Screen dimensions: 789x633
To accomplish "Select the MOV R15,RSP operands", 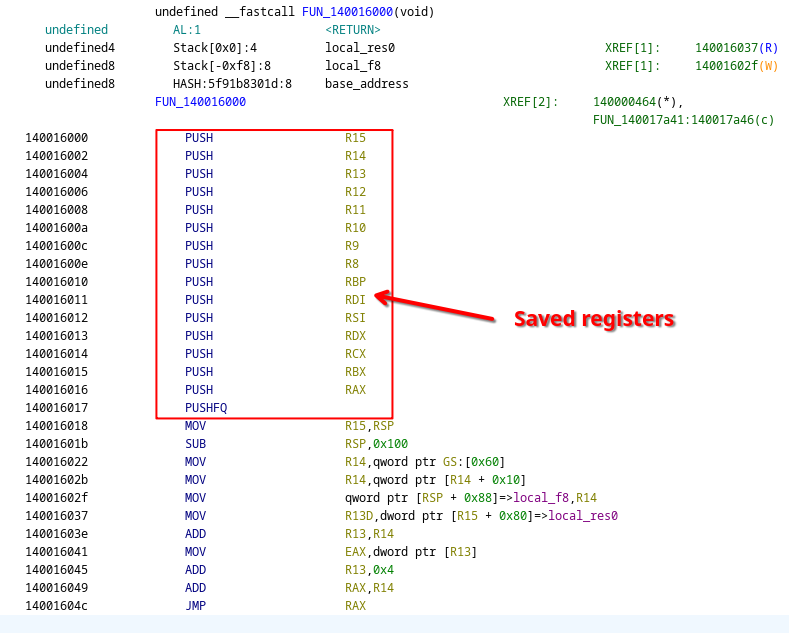I will pos(369,426).
